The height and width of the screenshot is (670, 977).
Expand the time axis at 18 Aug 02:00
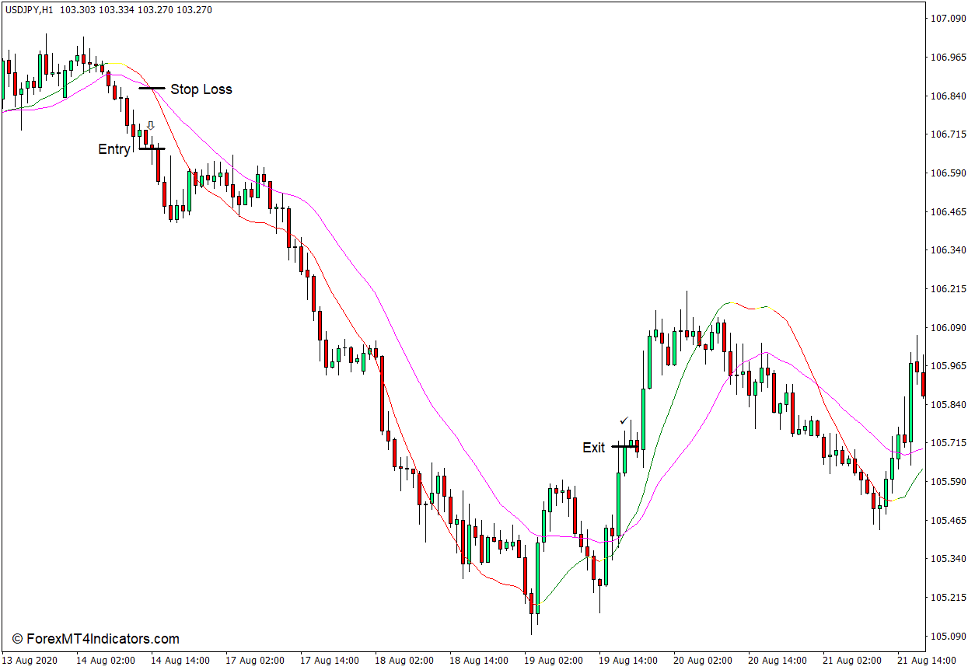(405, 658)
